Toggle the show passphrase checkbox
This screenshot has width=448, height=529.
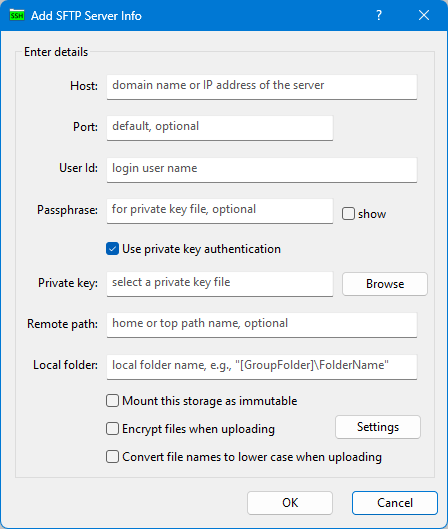(348, 214)
